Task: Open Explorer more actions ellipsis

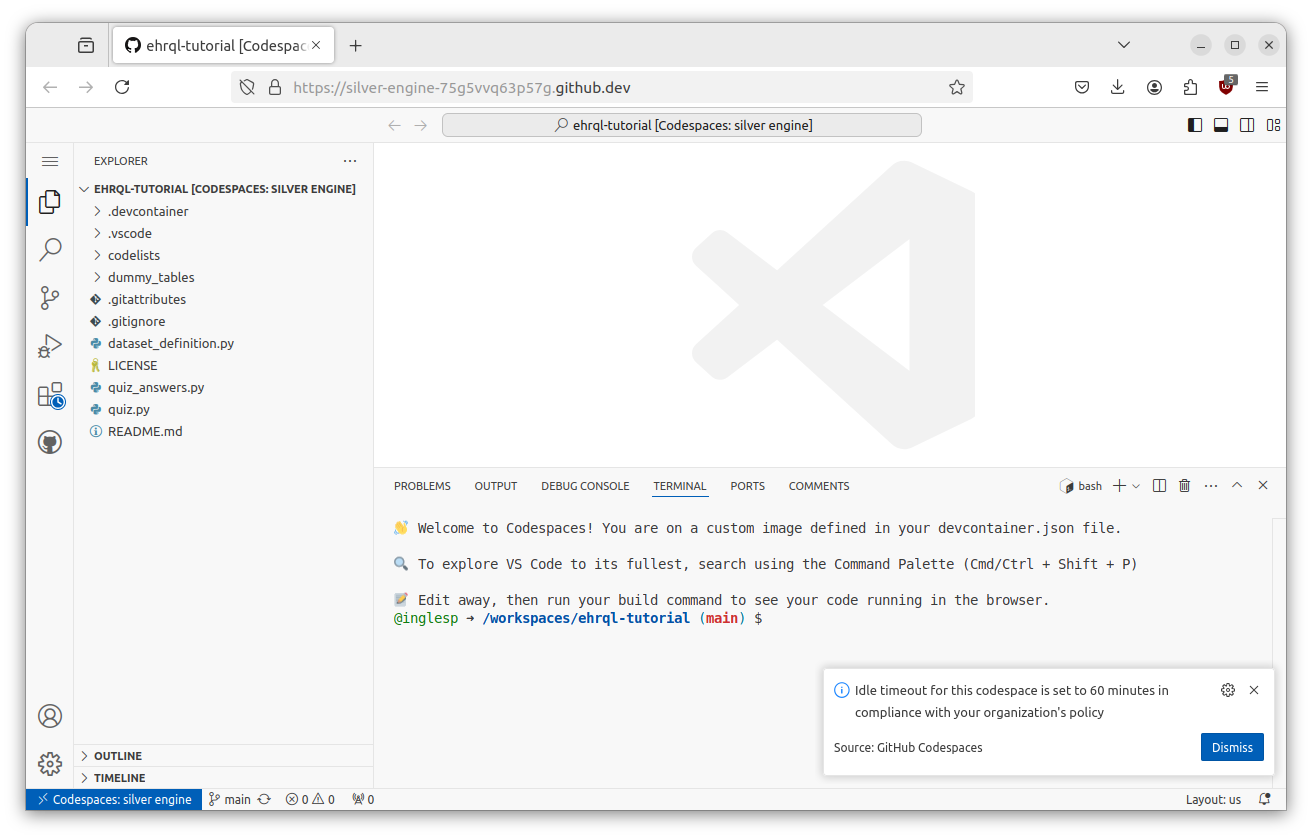Action: 350,161
